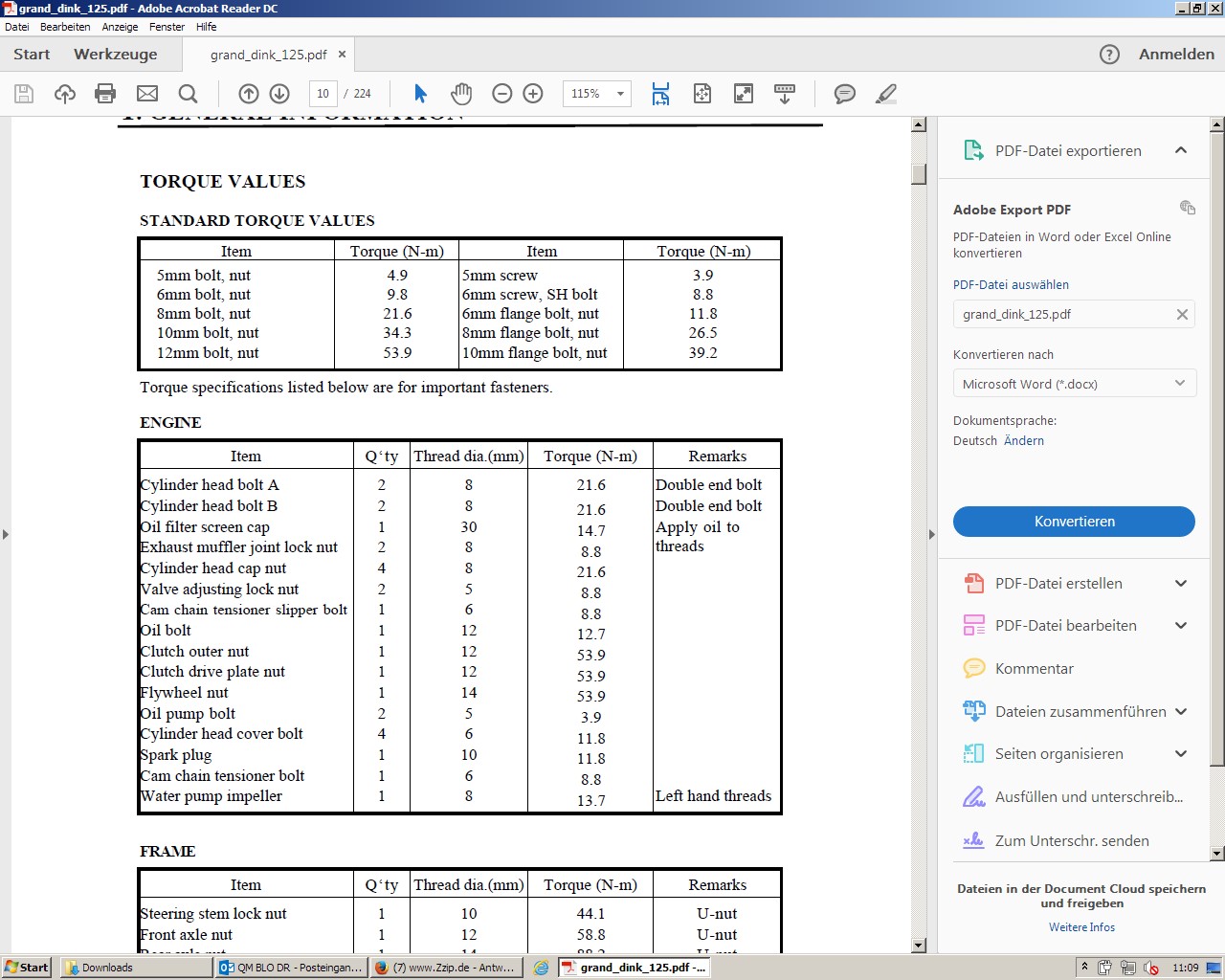Open Firefox www.Zzip.de taskbar item

[446, 968]
